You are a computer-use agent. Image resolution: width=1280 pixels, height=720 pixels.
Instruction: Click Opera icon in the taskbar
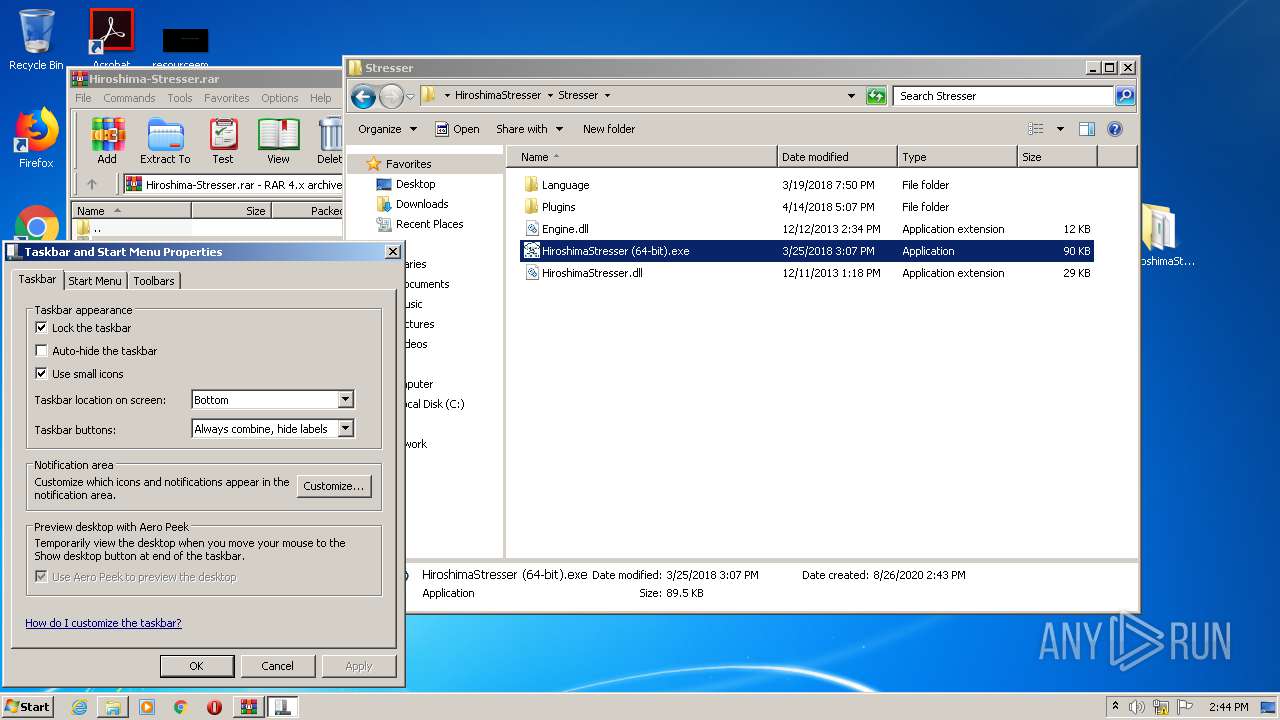[x=214, y=707]
